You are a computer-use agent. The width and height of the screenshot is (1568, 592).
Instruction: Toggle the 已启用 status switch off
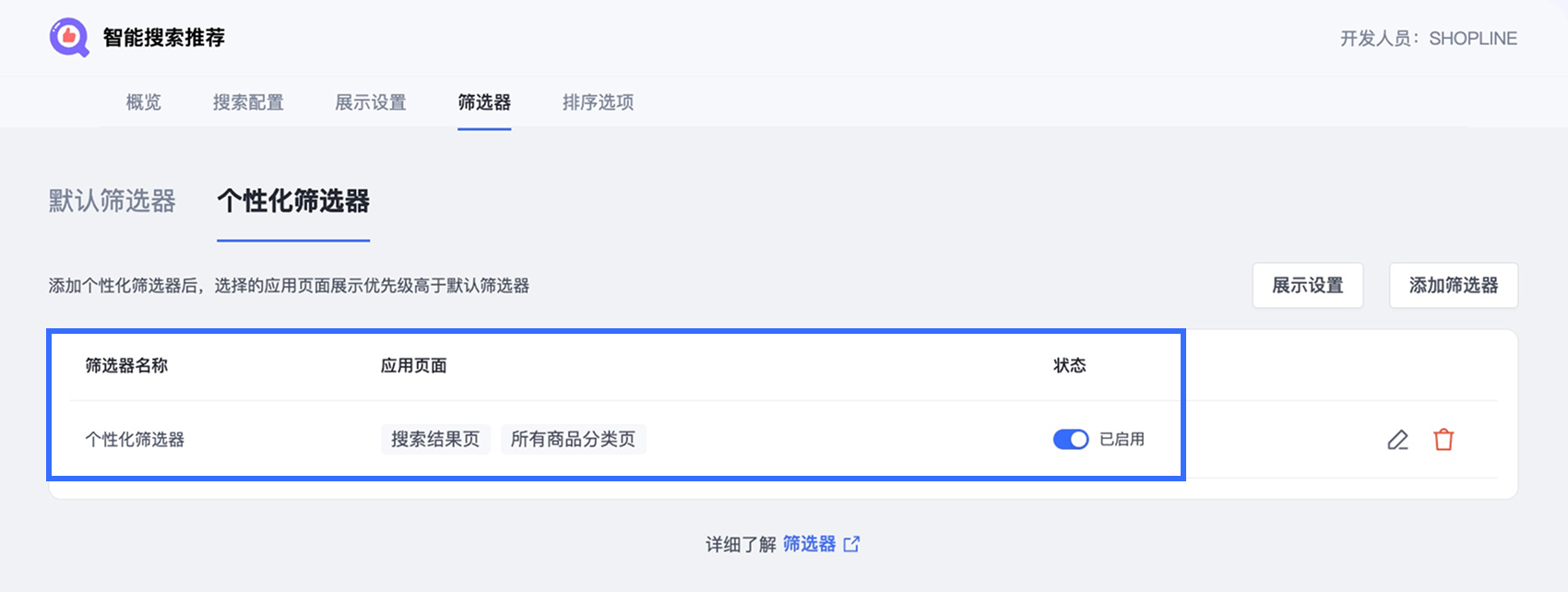point(1070,440)
